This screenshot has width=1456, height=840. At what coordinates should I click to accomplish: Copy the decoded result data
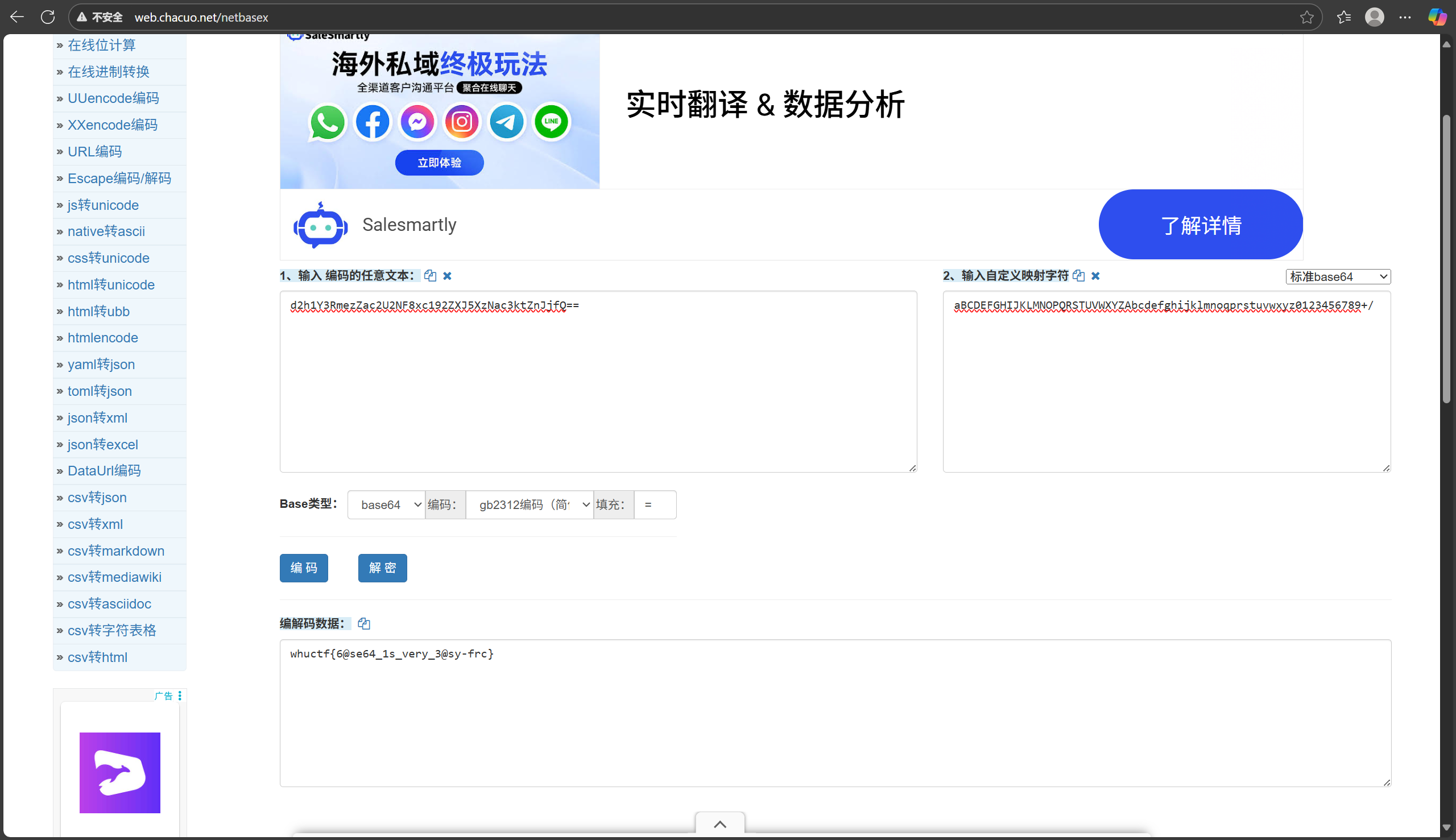click(363, 624)
